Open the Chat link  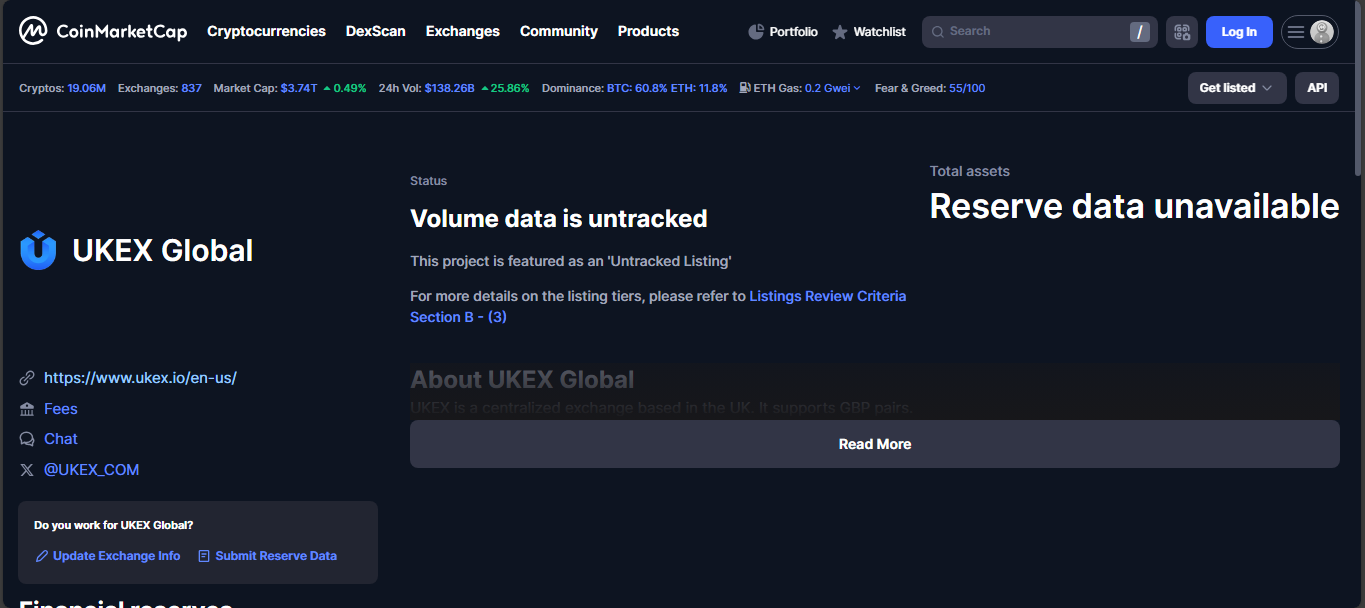click(61, 439)
